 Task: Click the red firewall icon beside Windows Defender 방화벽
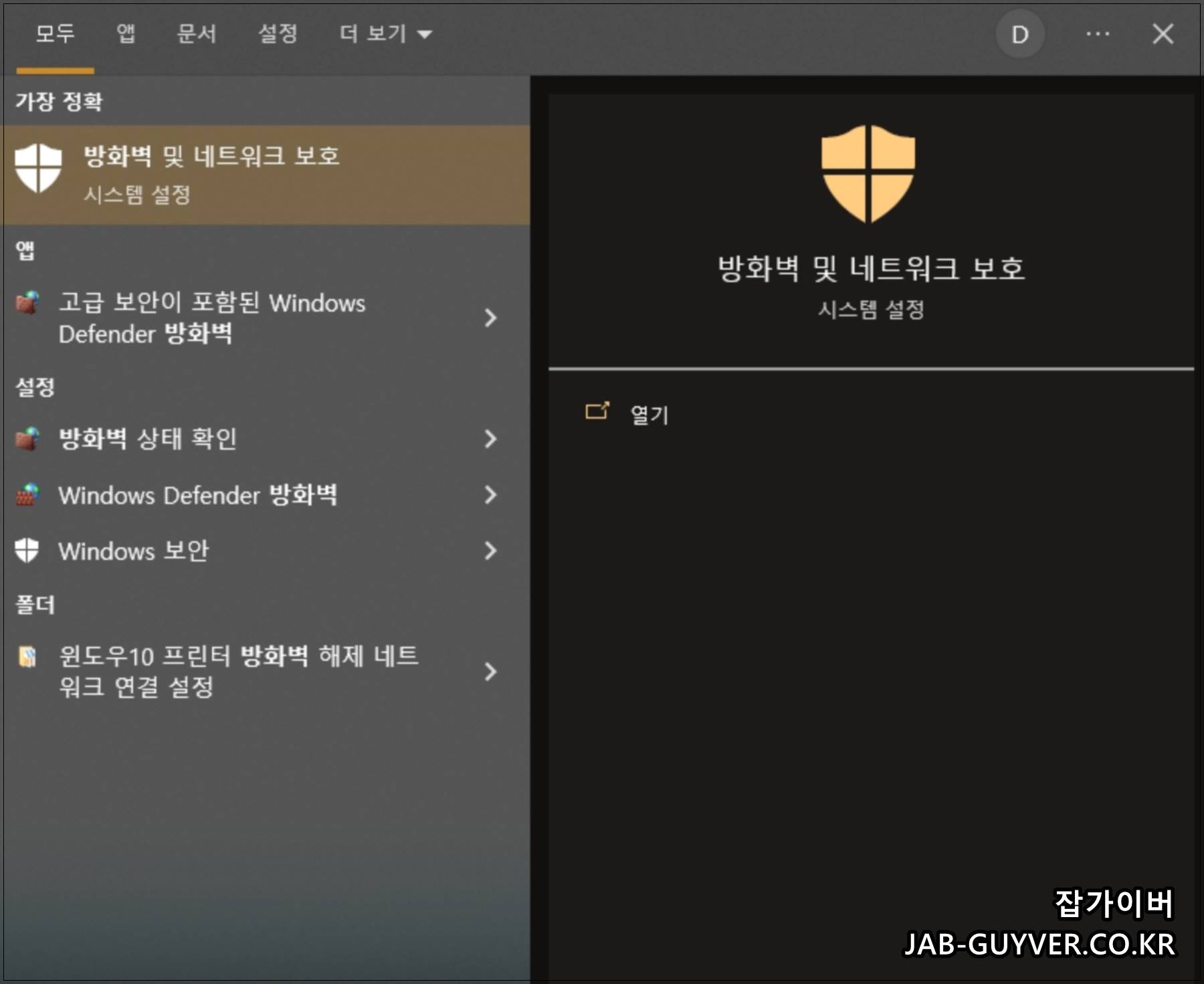[28, 495]
